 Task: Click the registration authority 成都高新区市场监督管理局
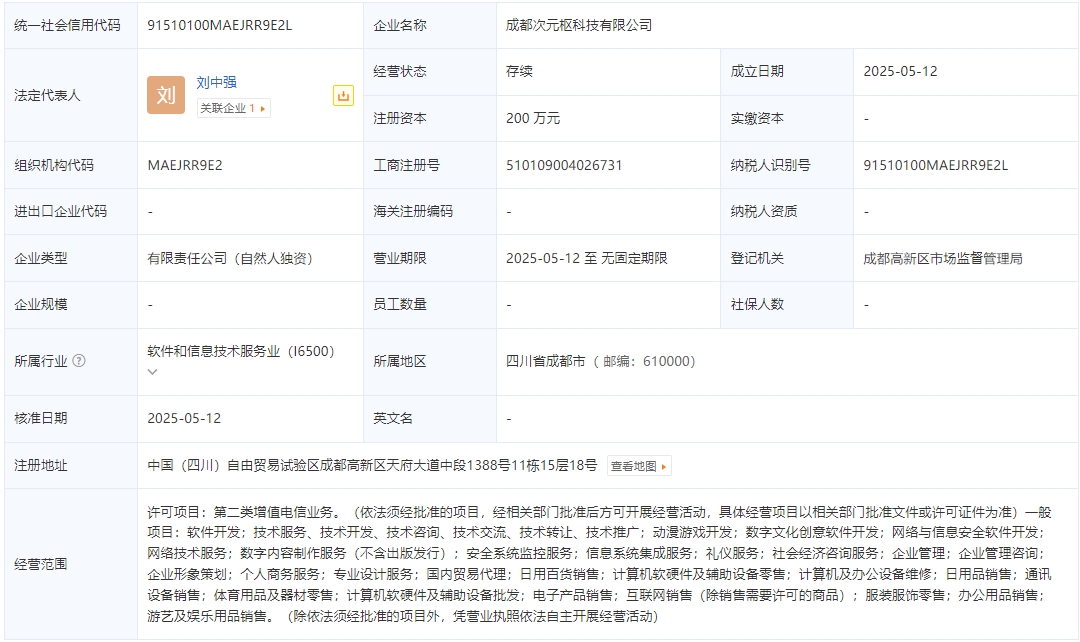[942, 258]
